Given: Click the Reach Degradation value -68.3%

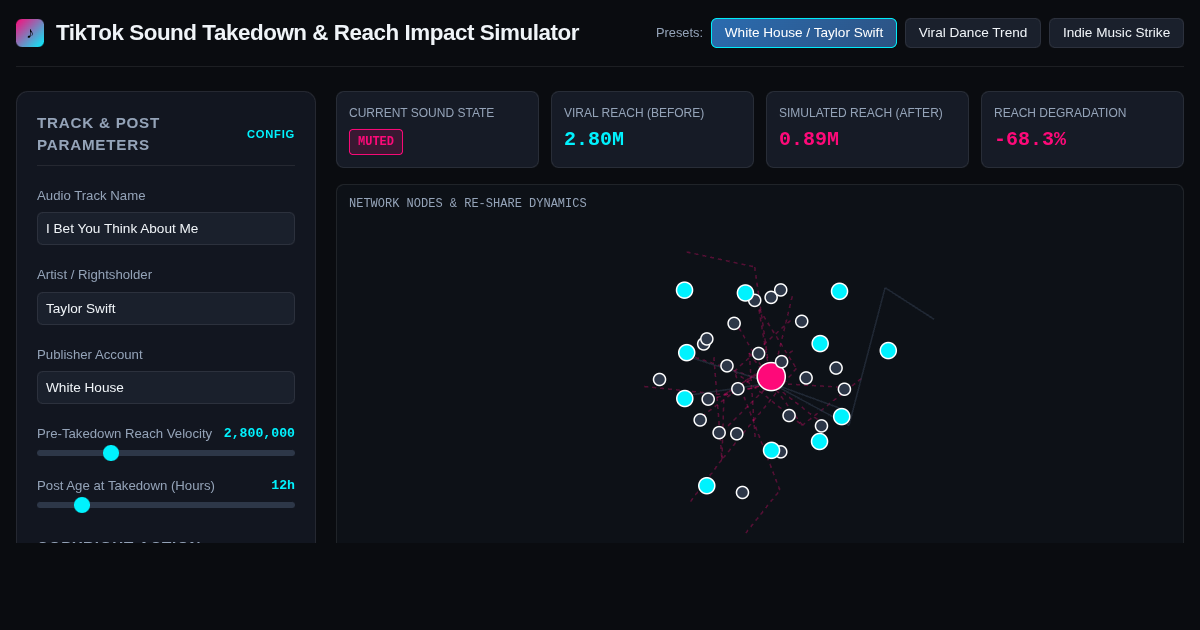Looking at the screenshot, I should click(x=1030, y=139).
